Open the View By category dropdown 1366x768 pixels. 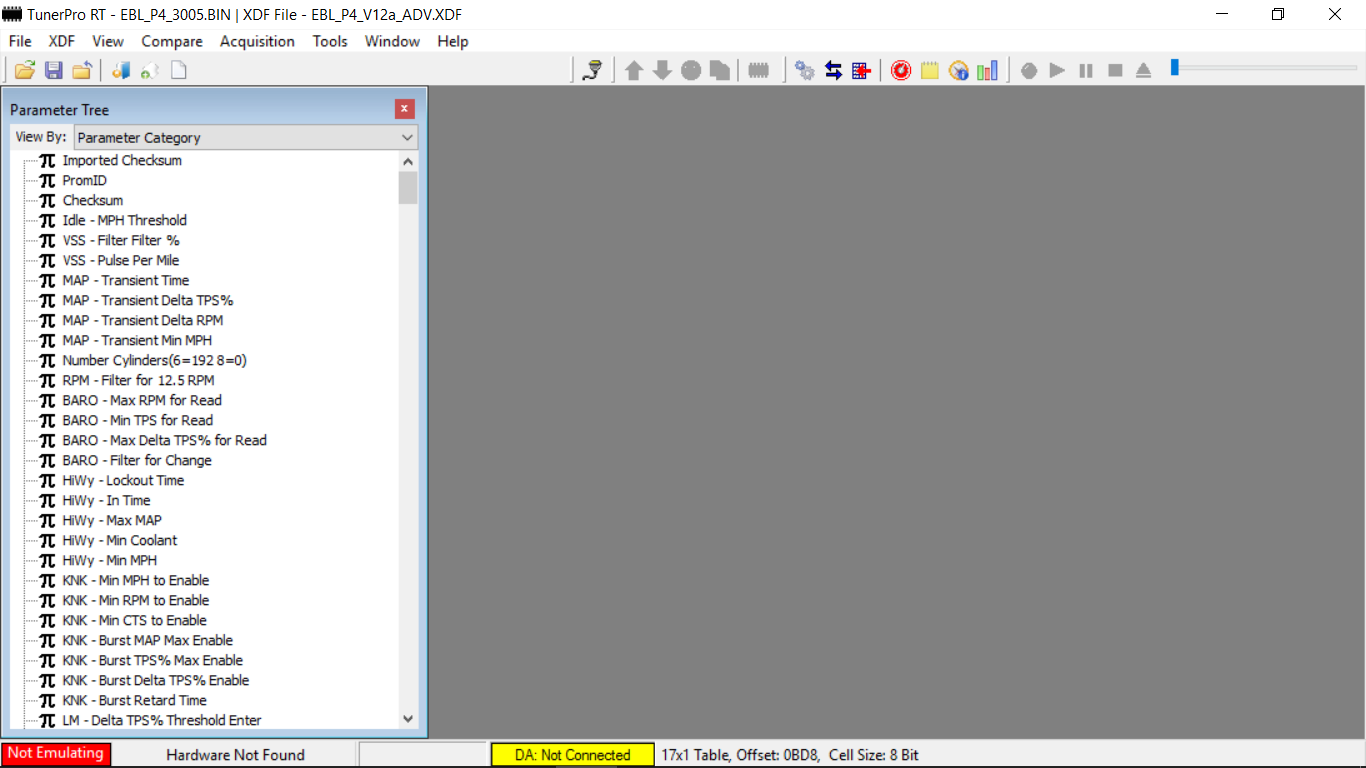pyautogui.click(x=246, y=138)
